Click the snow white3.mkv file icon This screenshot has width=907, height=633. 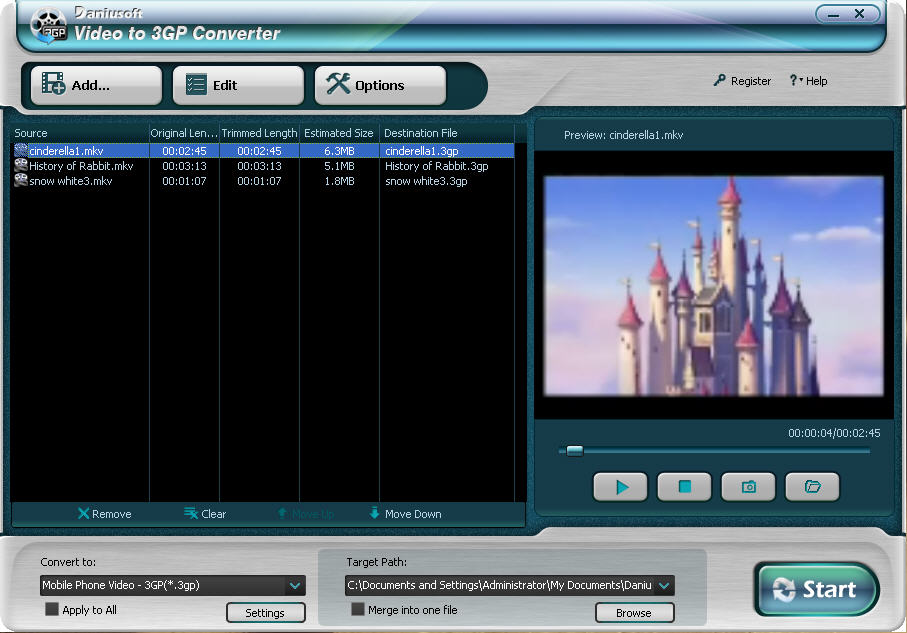click(x=21, y=181)
